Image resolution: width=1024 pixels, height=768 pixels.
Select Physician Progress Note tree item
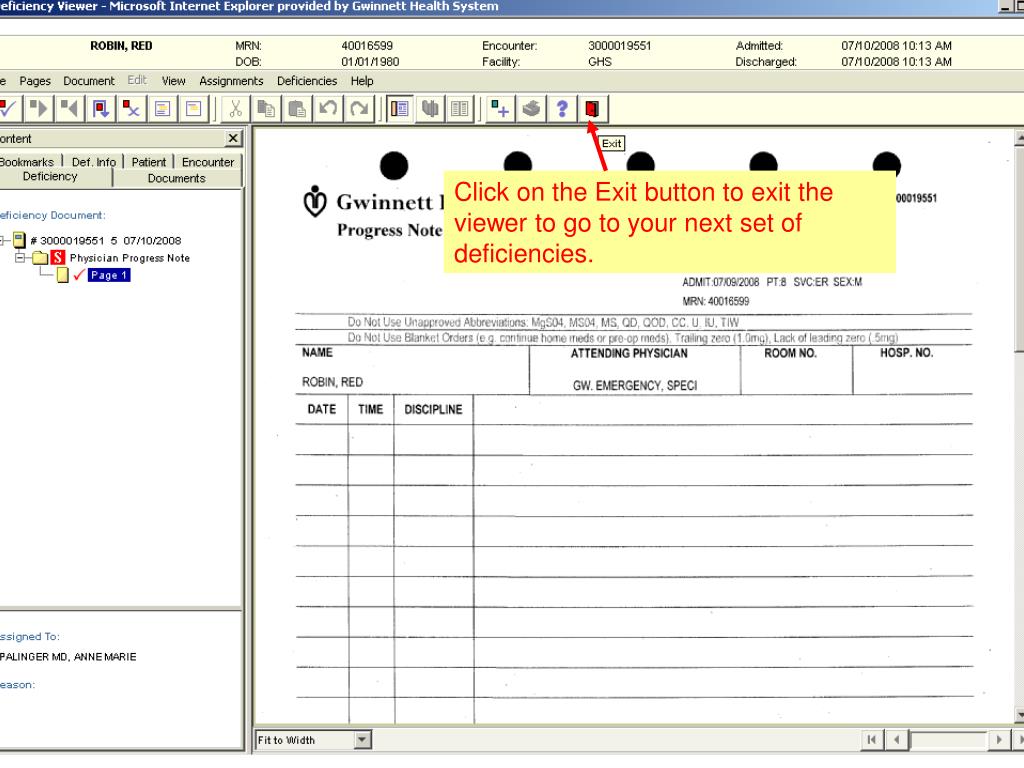click(130, 258)
